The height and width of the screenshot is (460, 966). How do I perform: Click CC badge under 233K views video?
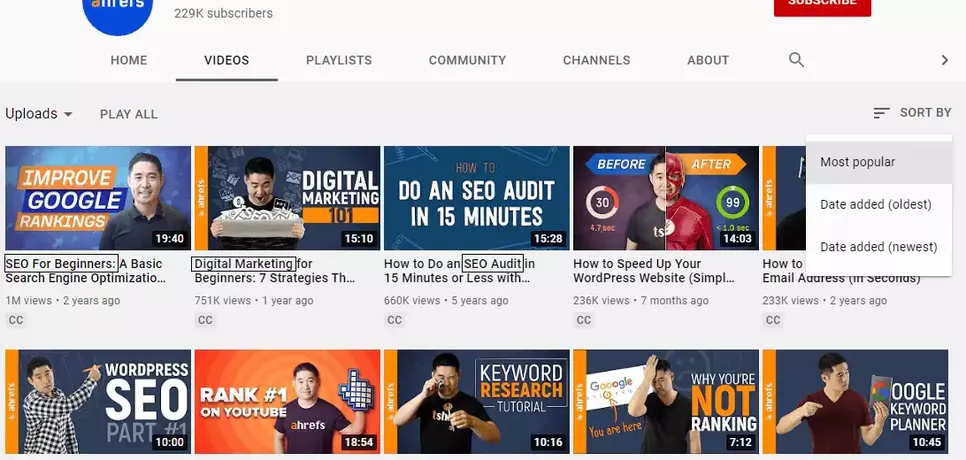tap(773, 320)
